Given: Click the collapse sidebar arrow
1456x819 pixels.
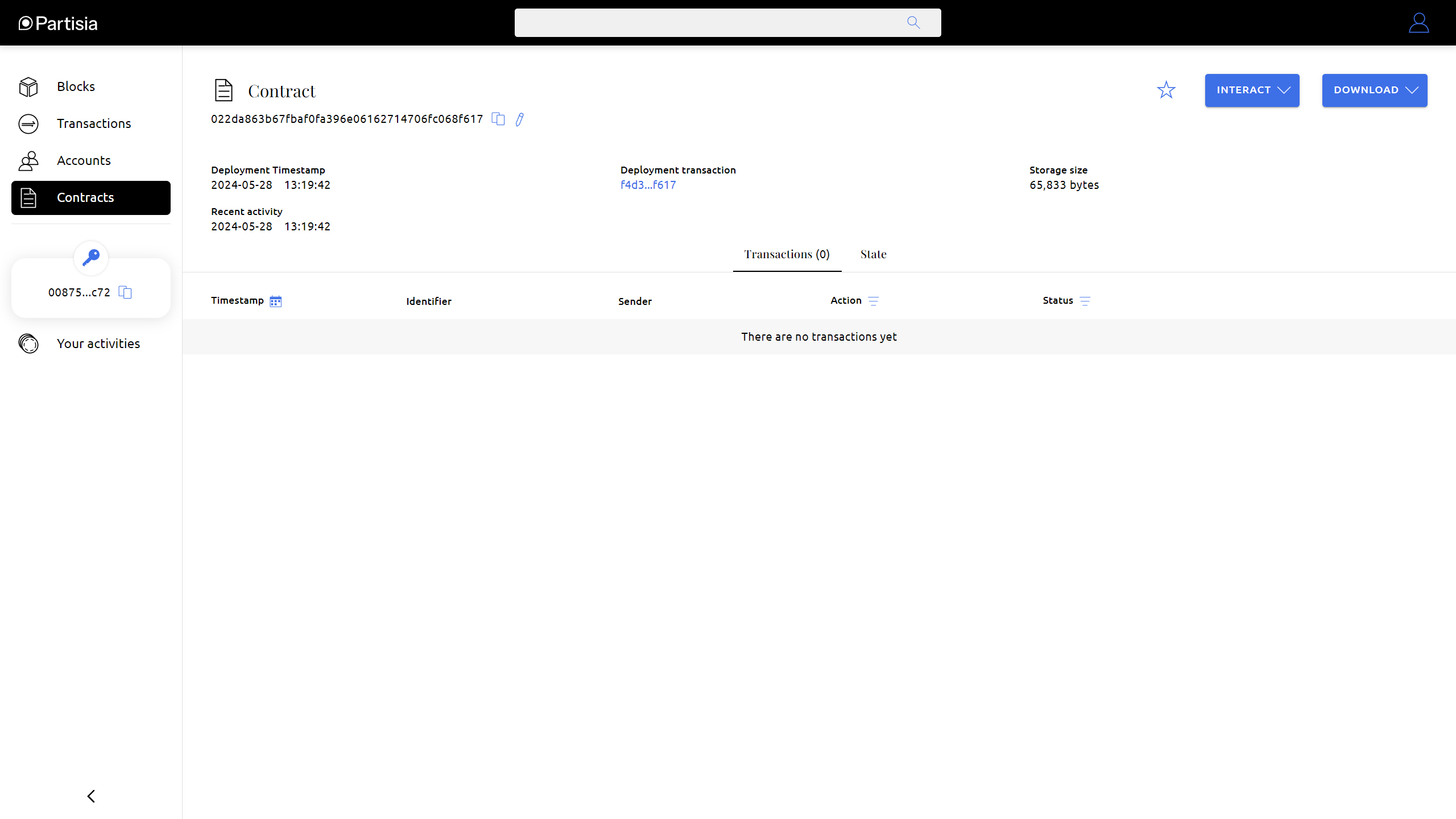Looking at the screenshot, I should tap(90, 796).
